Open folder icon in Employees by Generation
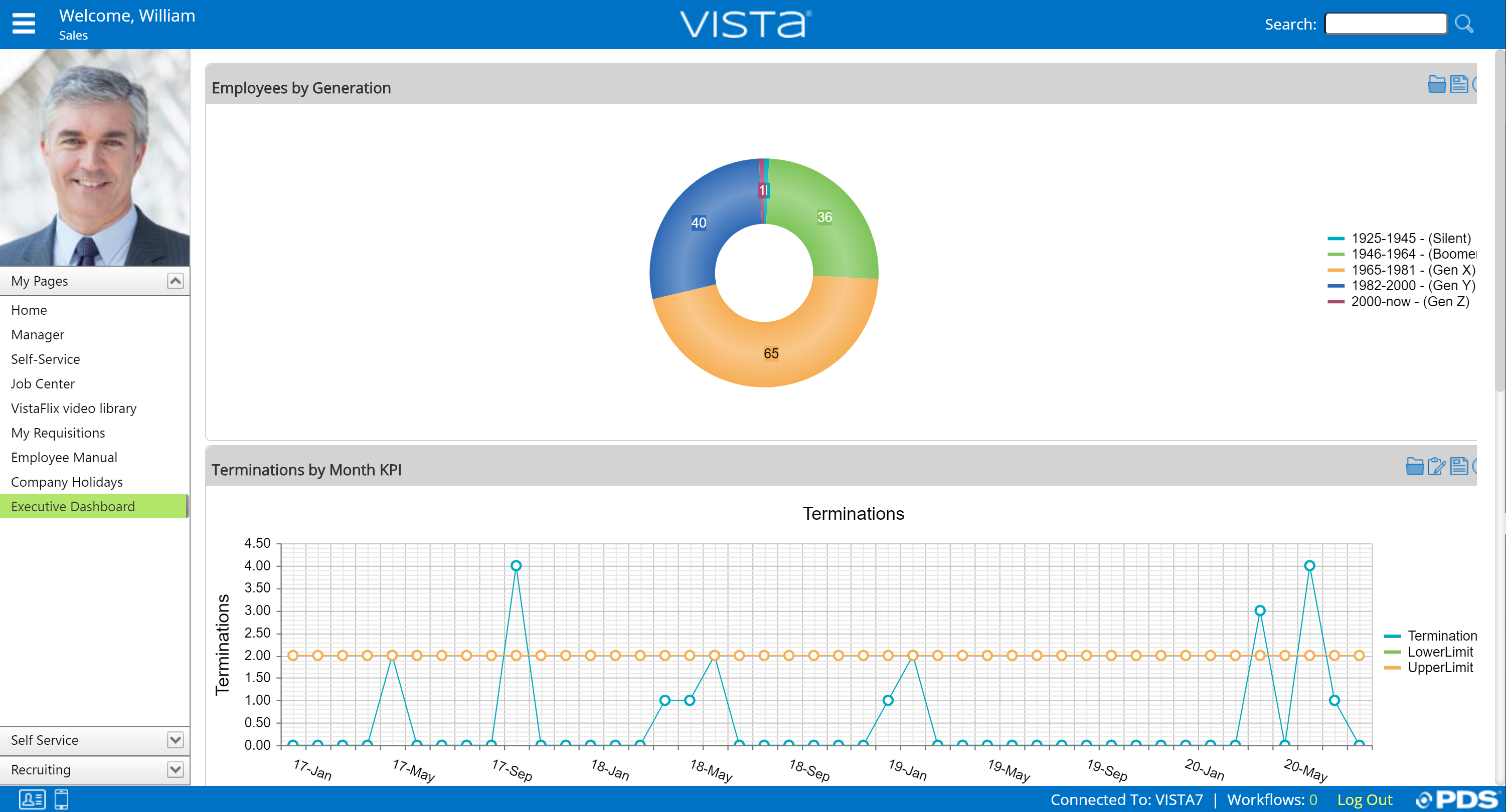The height and width of the screenshot is (812, 1506). click(1436, 85)
